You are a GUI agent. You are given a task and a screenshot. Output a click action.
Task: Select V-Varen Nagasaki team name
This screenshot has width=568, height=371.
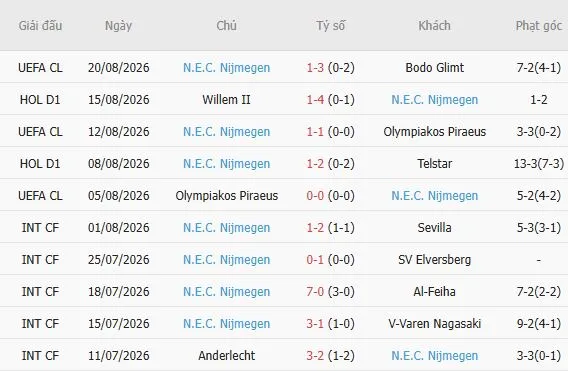pos(435,324)
